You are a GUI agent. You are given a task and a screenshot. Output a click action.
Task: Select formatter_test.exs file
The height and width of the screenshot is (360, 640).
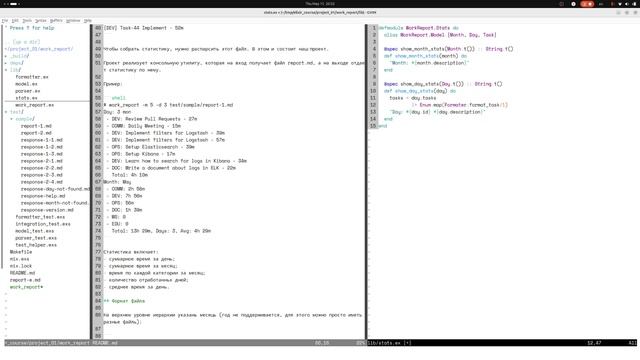[x=40, y=217]
